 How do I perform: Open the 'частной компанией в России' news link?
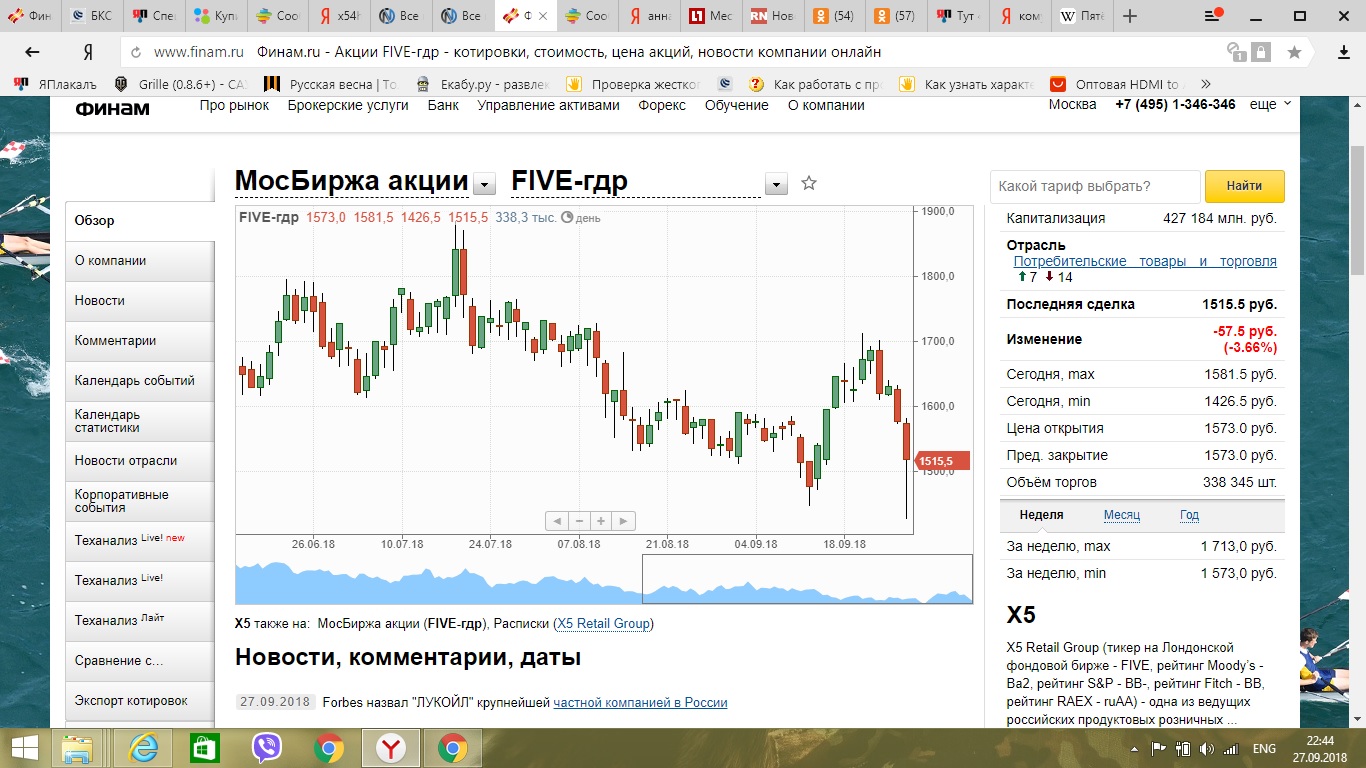[640, 702]
